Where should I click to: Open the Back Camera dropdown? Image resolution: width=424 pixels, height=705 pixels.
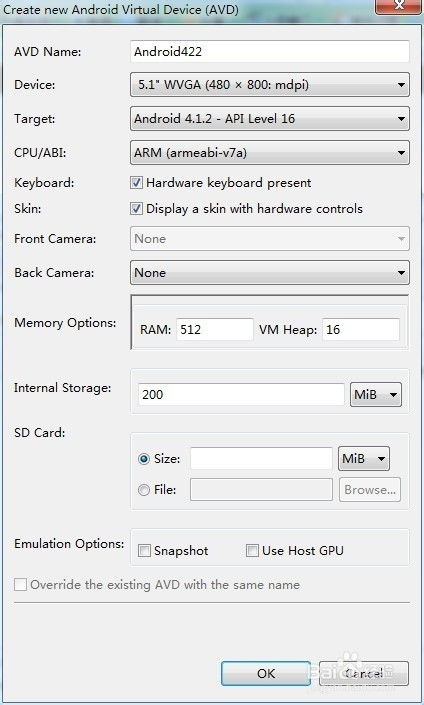coord(270,272)
